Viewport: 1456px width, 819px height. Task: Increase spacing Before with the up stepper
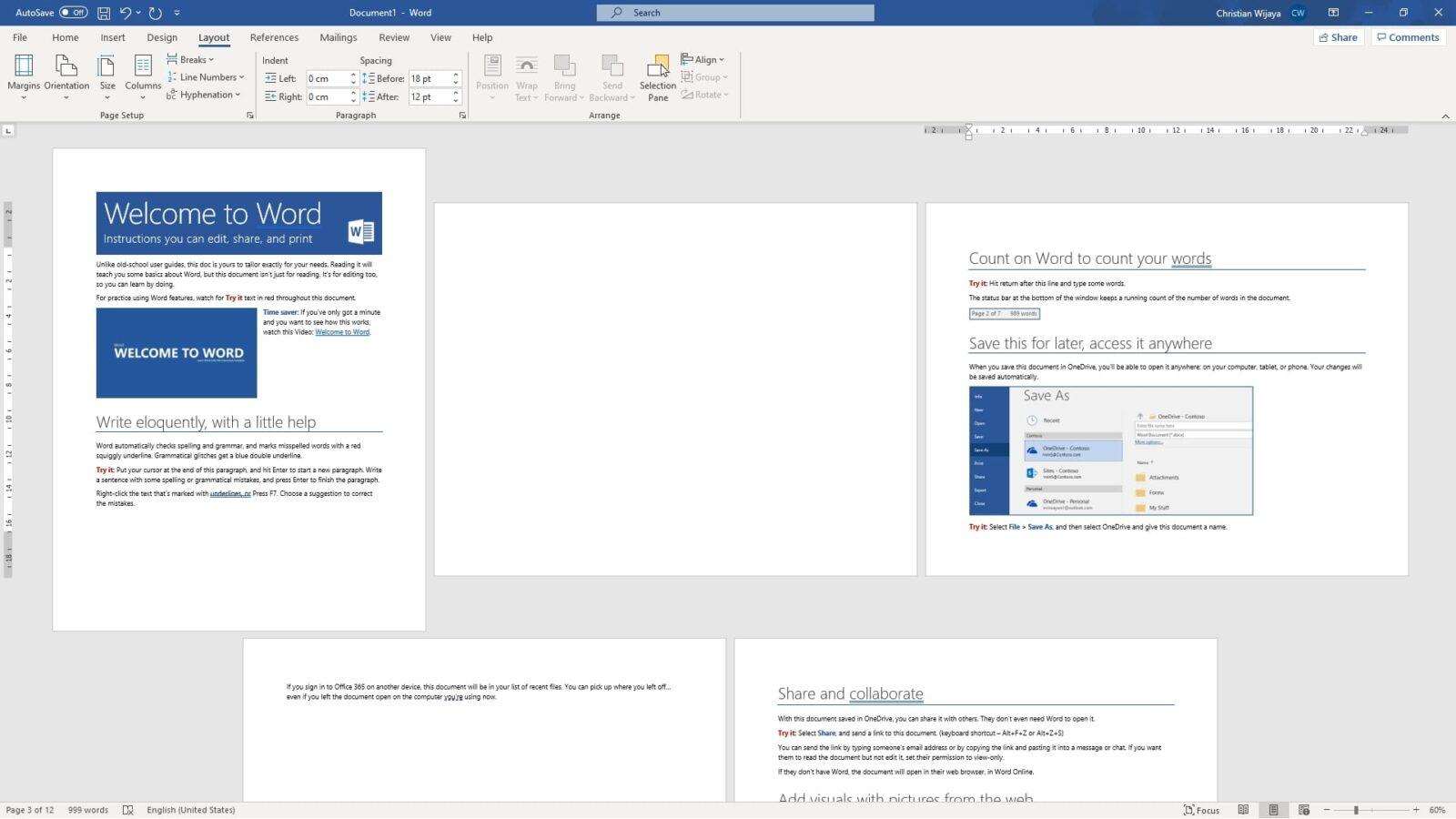pos(455,75)
